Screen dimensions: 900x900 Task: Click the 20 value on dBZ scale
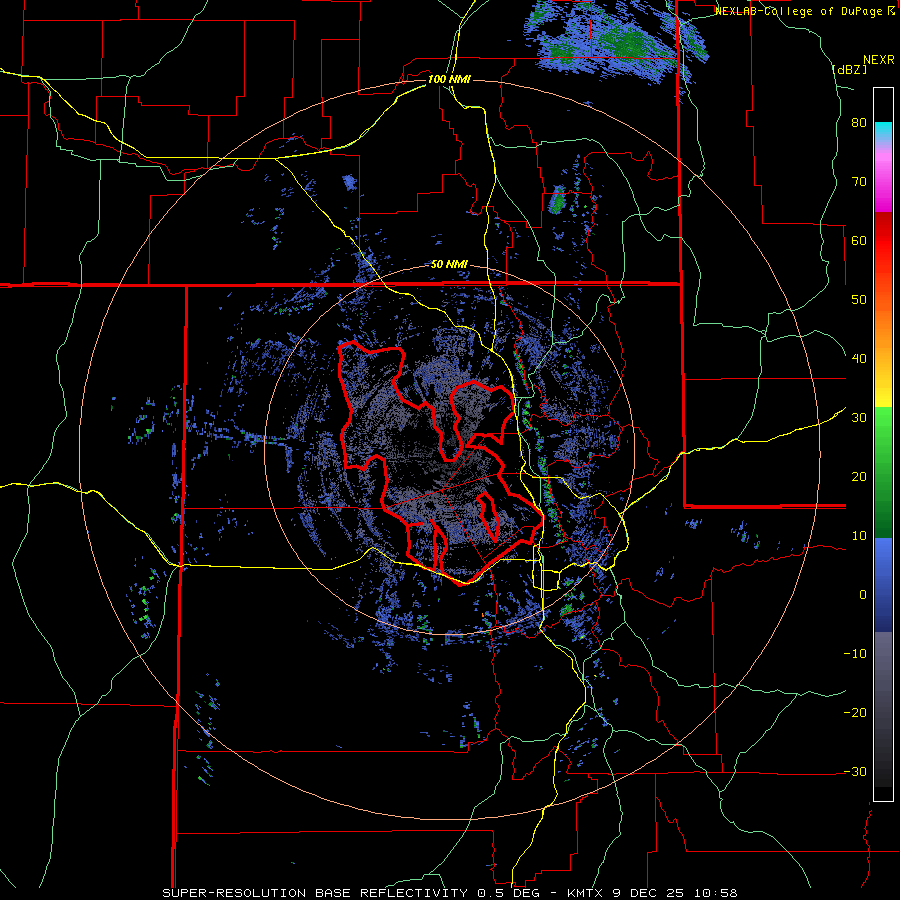click(859, 477)
